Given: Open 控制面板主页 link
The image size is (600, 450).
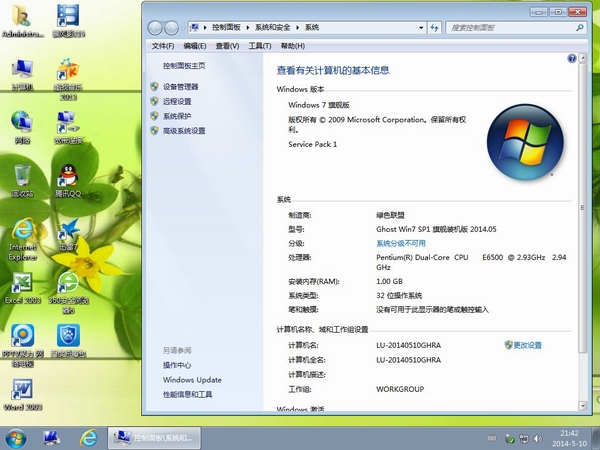Looking at the screenshot, I should click(184, 66).
